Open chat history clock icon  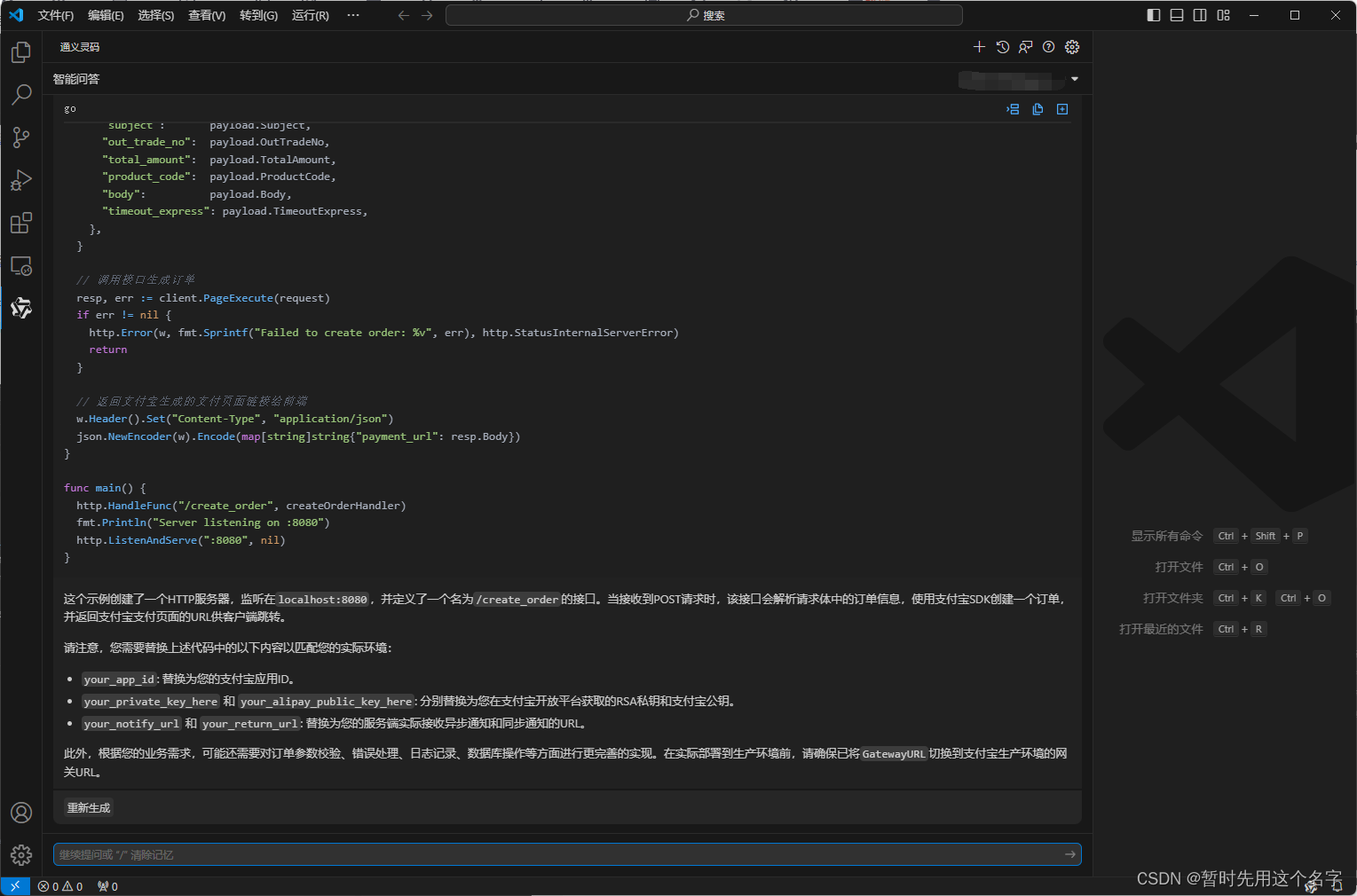(1003, 47)
